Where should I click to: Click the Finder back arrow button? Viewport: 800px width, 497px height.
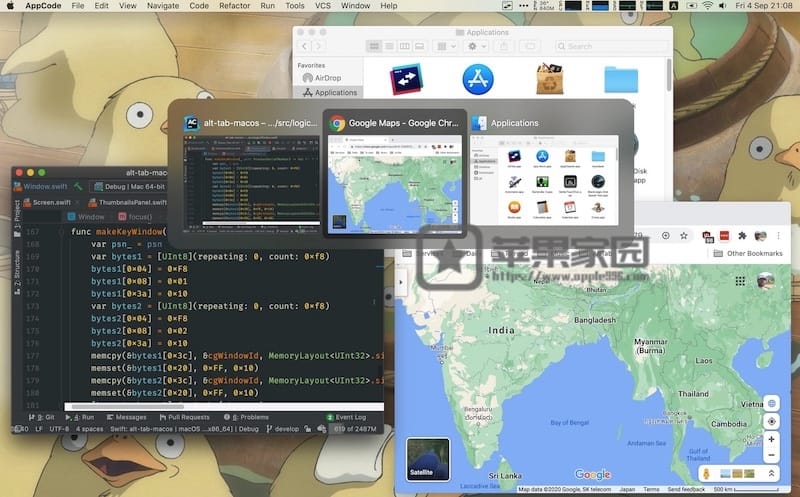(305, 46)
